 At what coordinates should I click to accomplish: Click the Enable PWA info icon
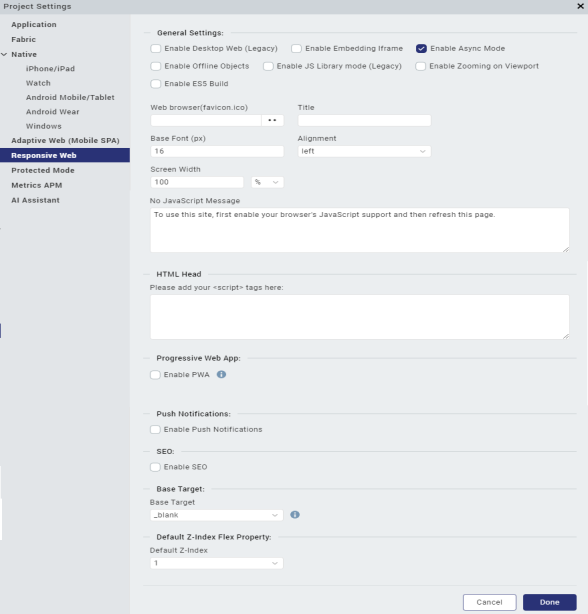pos(221,374)
